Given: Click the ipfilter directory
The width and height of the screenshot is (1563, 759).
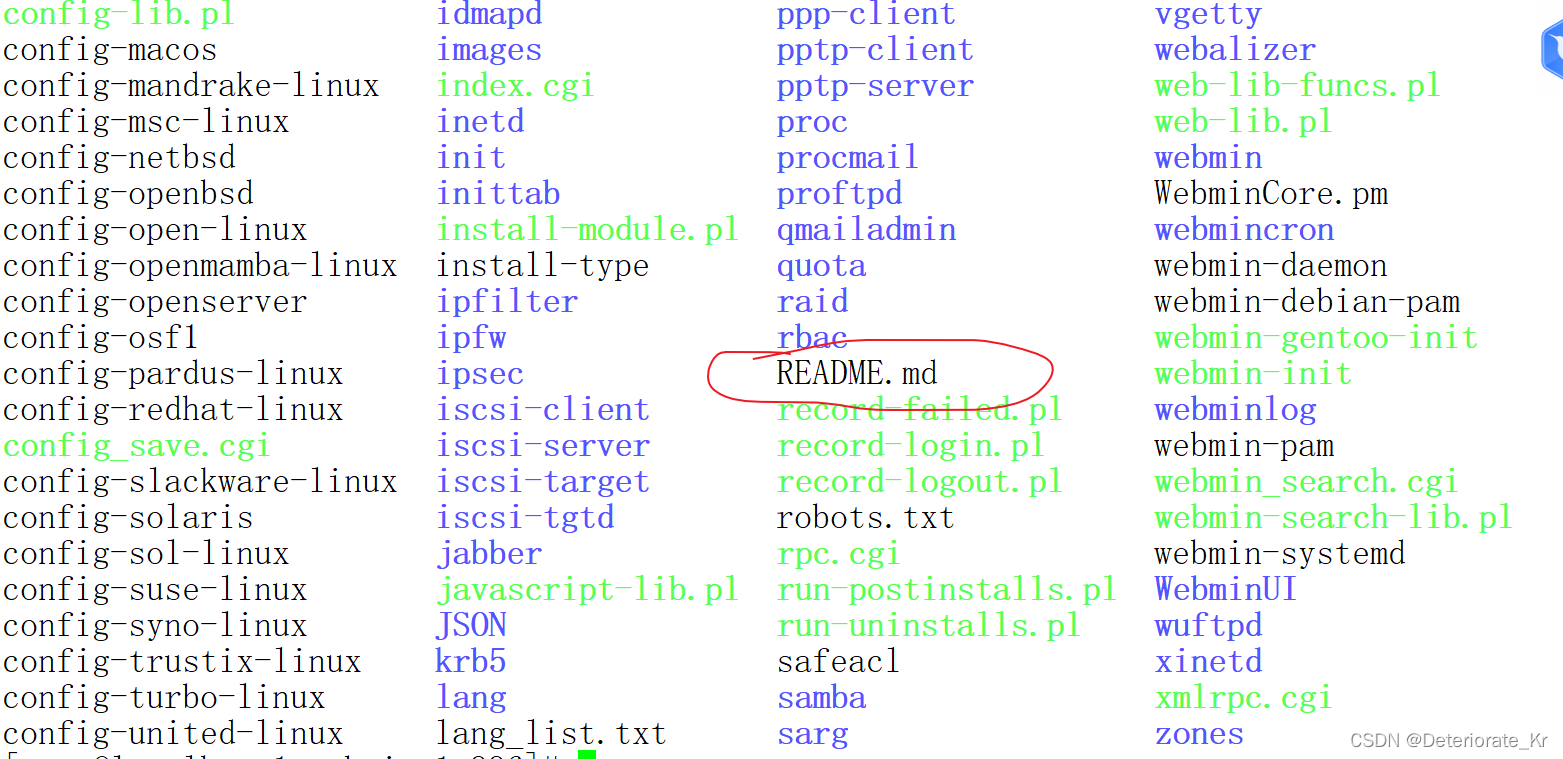Looking at the screenshot, I should (x=507, y=302).
